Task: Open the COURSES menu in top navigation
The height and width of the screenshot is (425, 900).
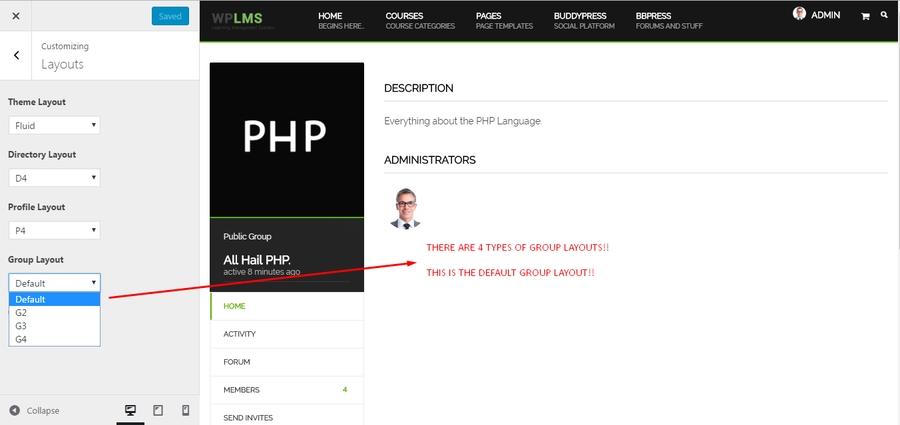Action: coord(420,21)
